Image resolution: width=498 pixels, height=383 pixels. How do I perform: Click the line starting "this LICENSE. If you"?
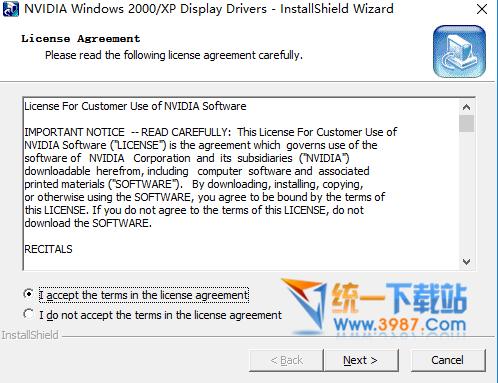click(x=194, y=210)
